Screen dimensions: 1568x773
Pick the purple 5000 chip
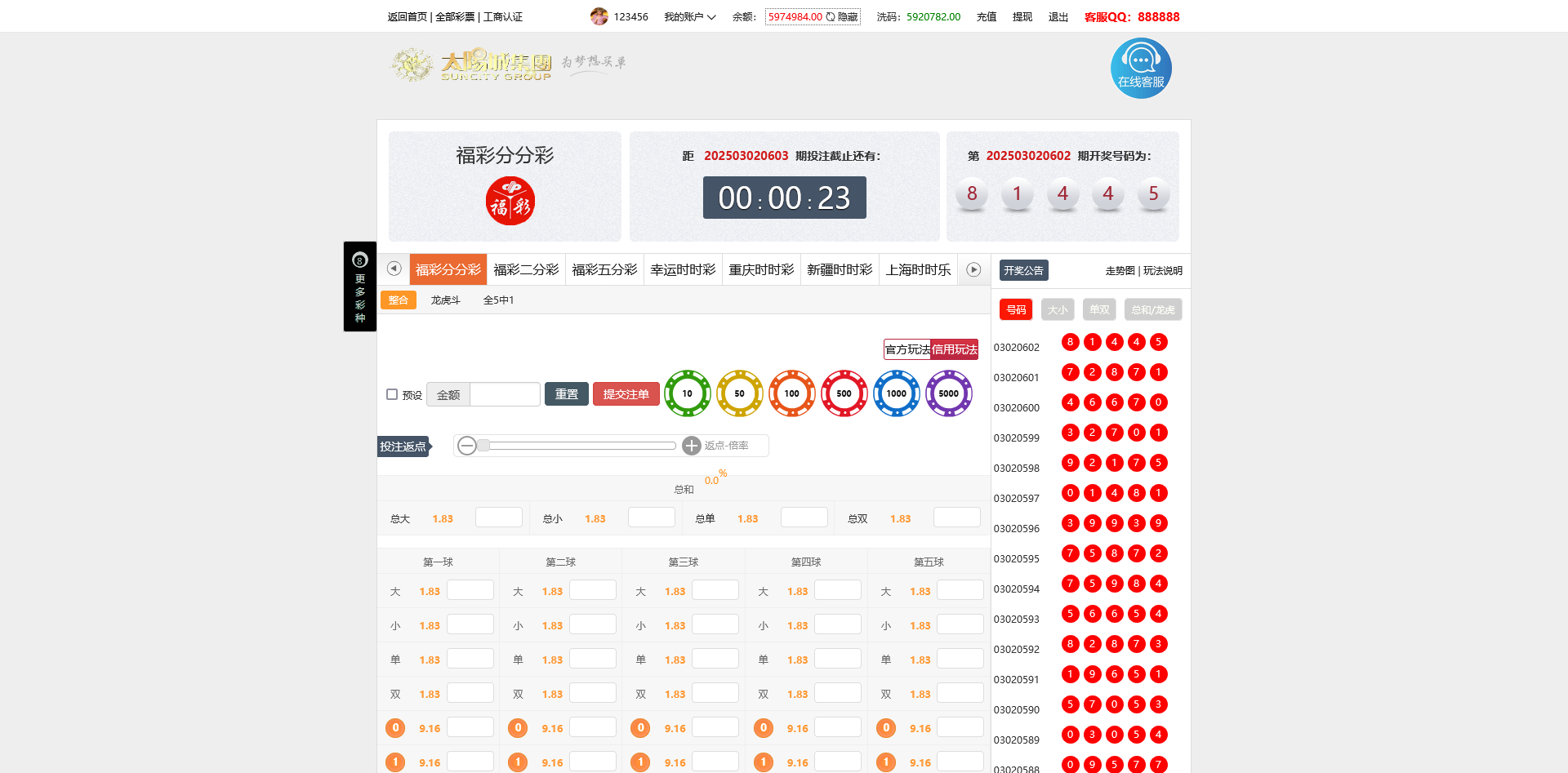pos(948,393)
